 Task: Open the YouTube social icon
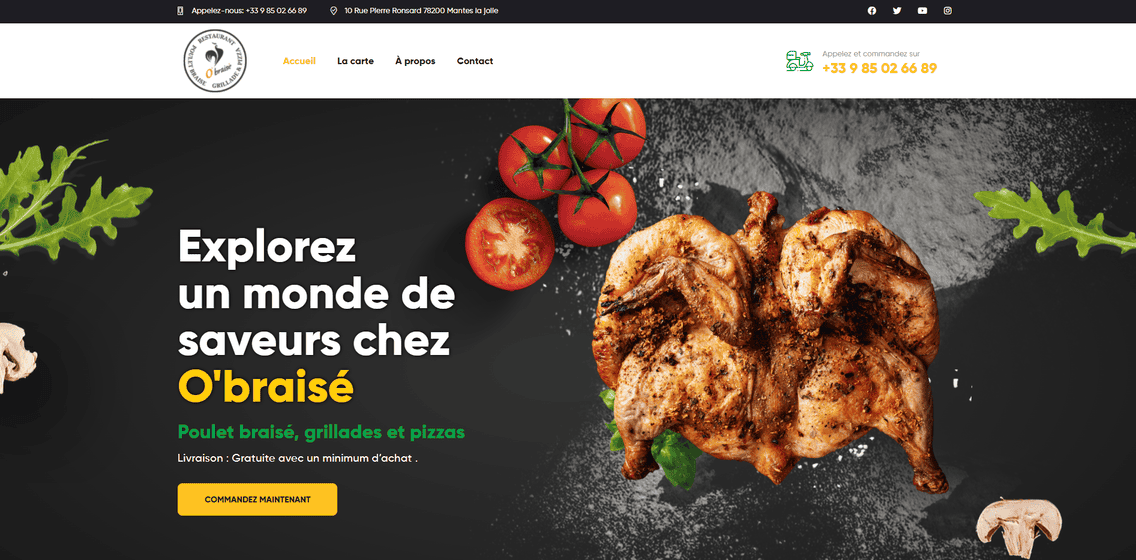click(x=922, y=11)
